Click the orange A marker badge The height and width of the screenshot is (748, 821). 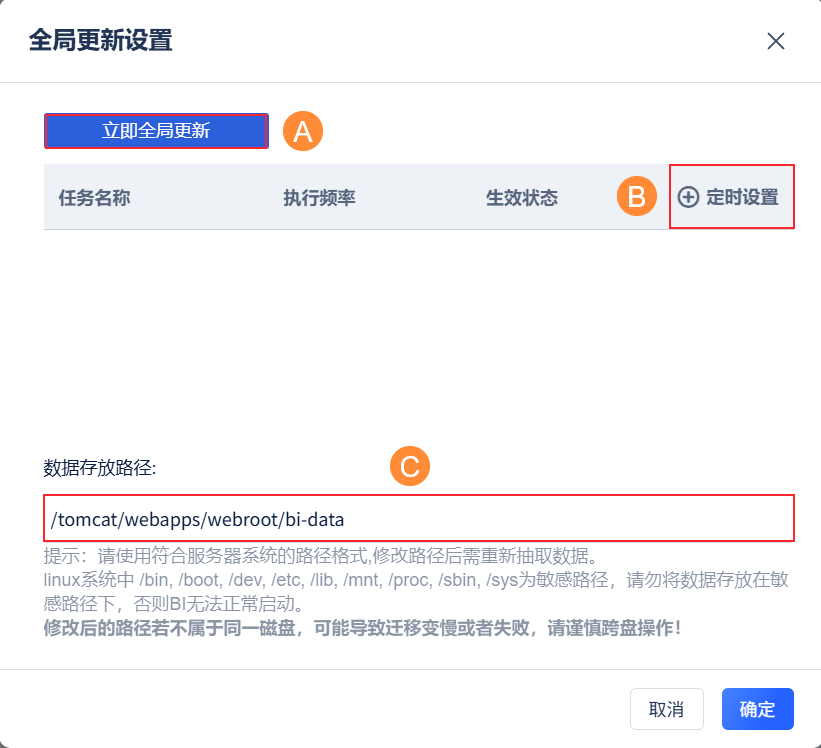(303, 131)
